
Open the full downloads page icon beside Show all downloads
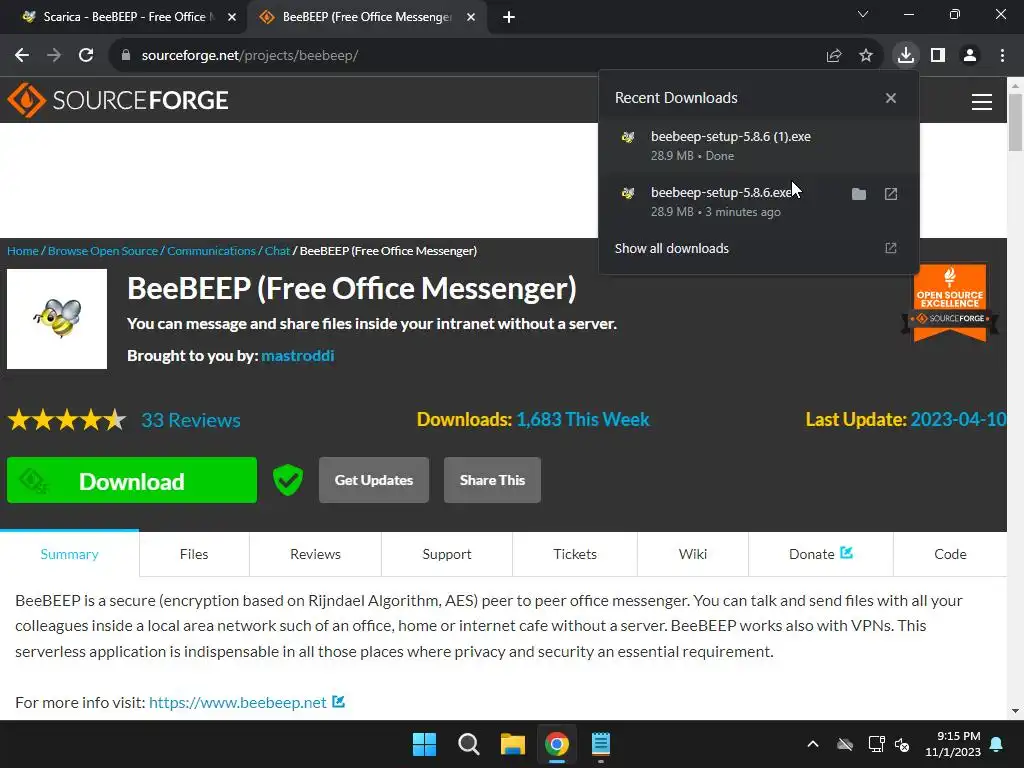(891, 248)
